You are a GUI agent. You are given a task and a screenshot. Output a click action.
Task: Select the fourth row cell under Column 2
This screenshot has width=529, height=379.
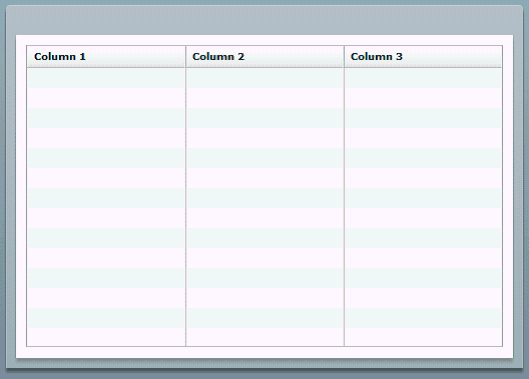265,138
